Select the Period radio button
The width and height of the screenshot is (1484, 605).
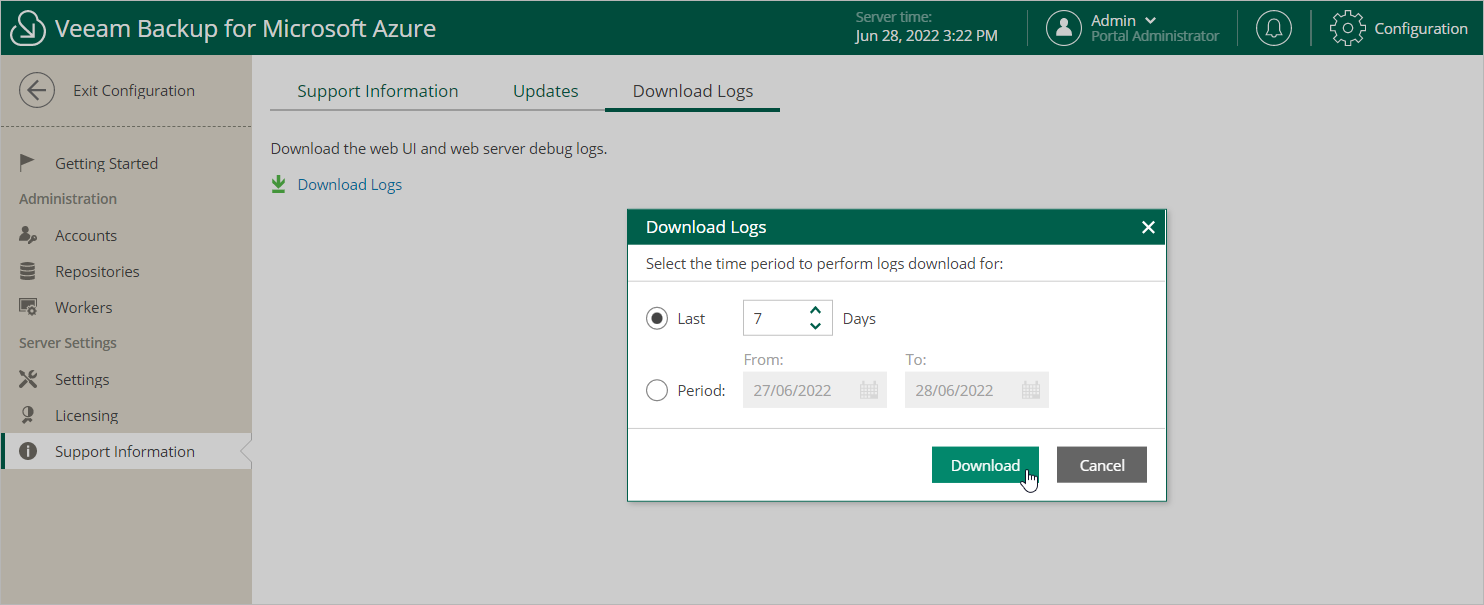pos(657,390)
